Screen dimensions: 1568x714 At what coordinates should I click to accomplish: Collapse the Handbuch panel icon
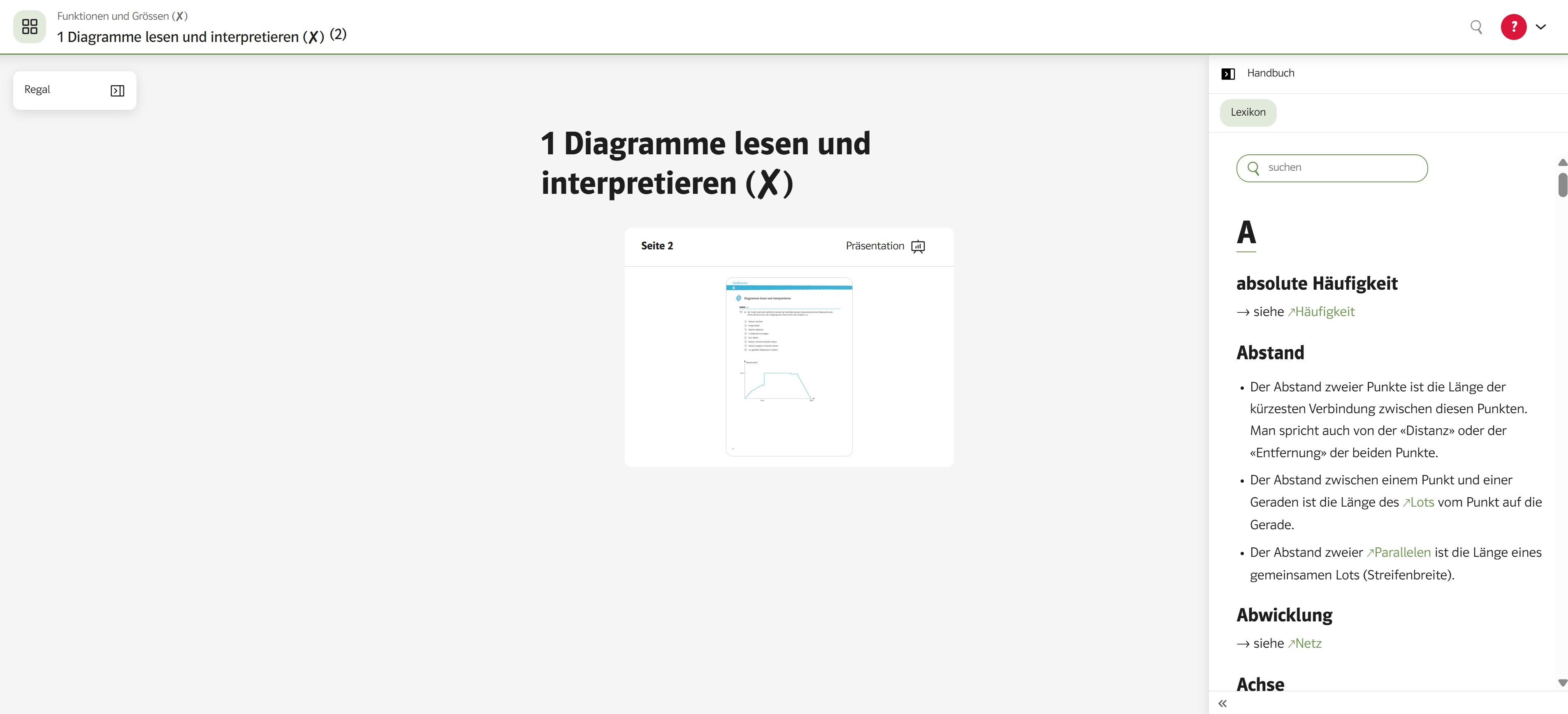click(x=1228, y=74)
